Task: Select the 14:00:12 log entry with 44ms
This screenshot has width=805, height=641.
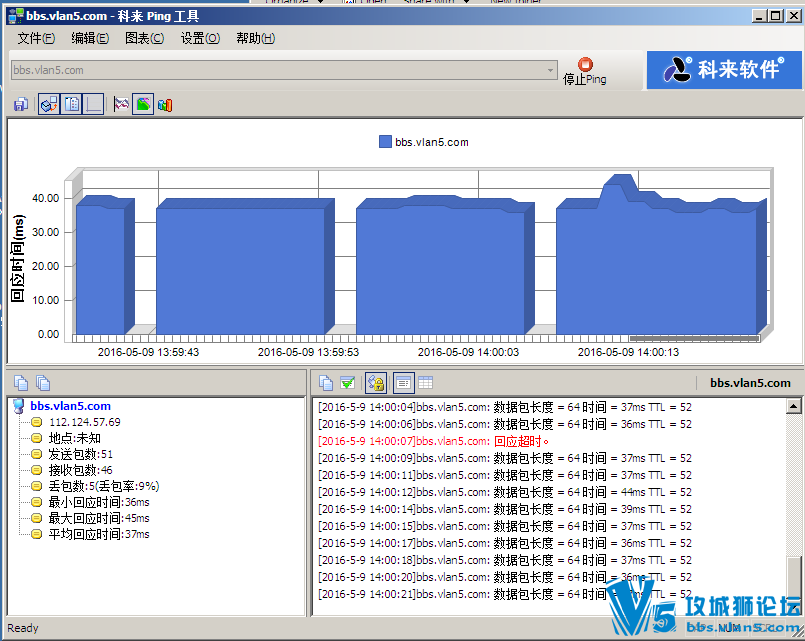Action: point(505,492)
